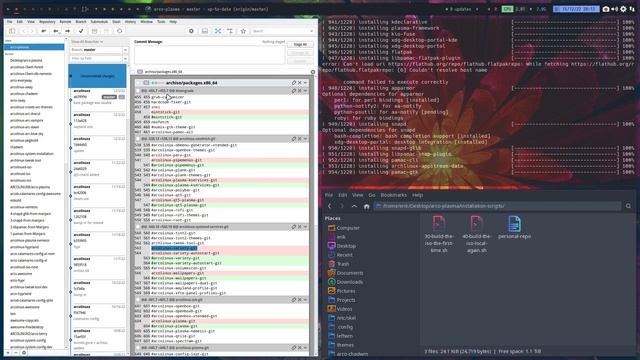
Task: Click the gear icon beside the staged file list
Action: (x=313, y=72)
